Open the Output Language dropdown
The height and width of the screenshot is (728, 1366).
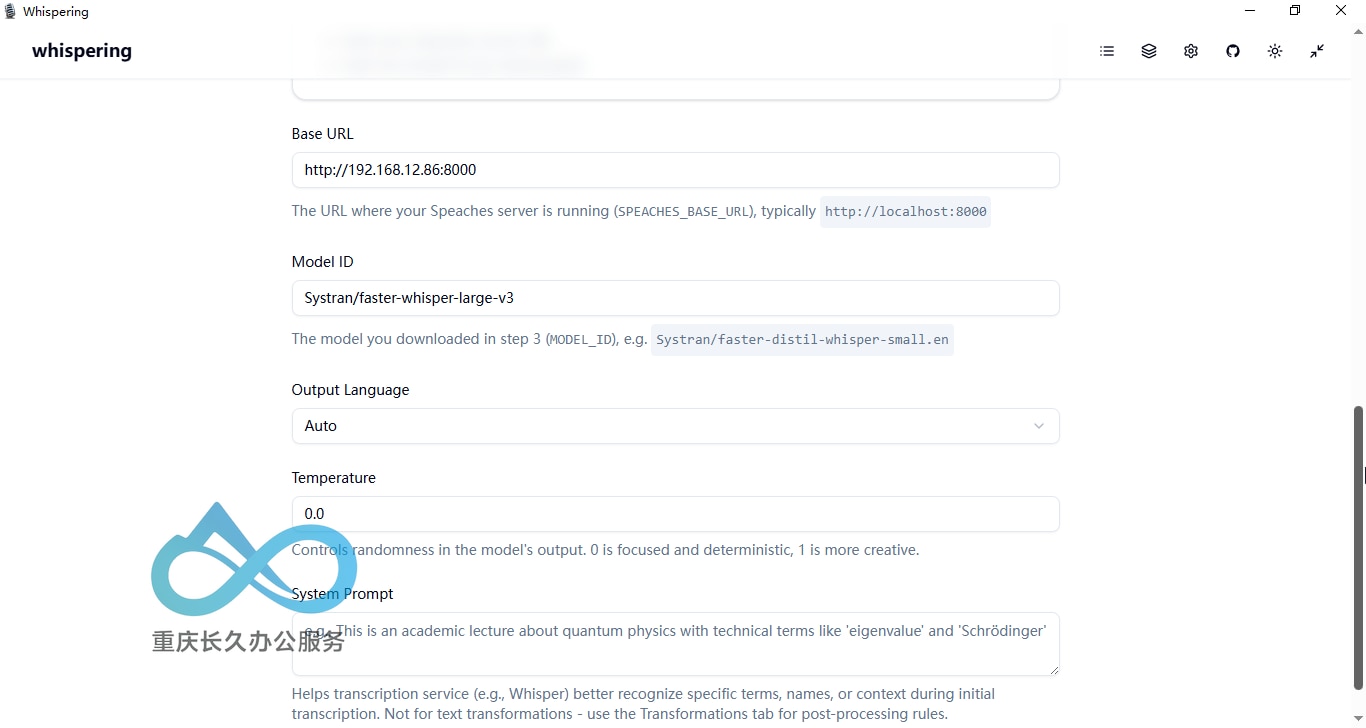point(675,426)
